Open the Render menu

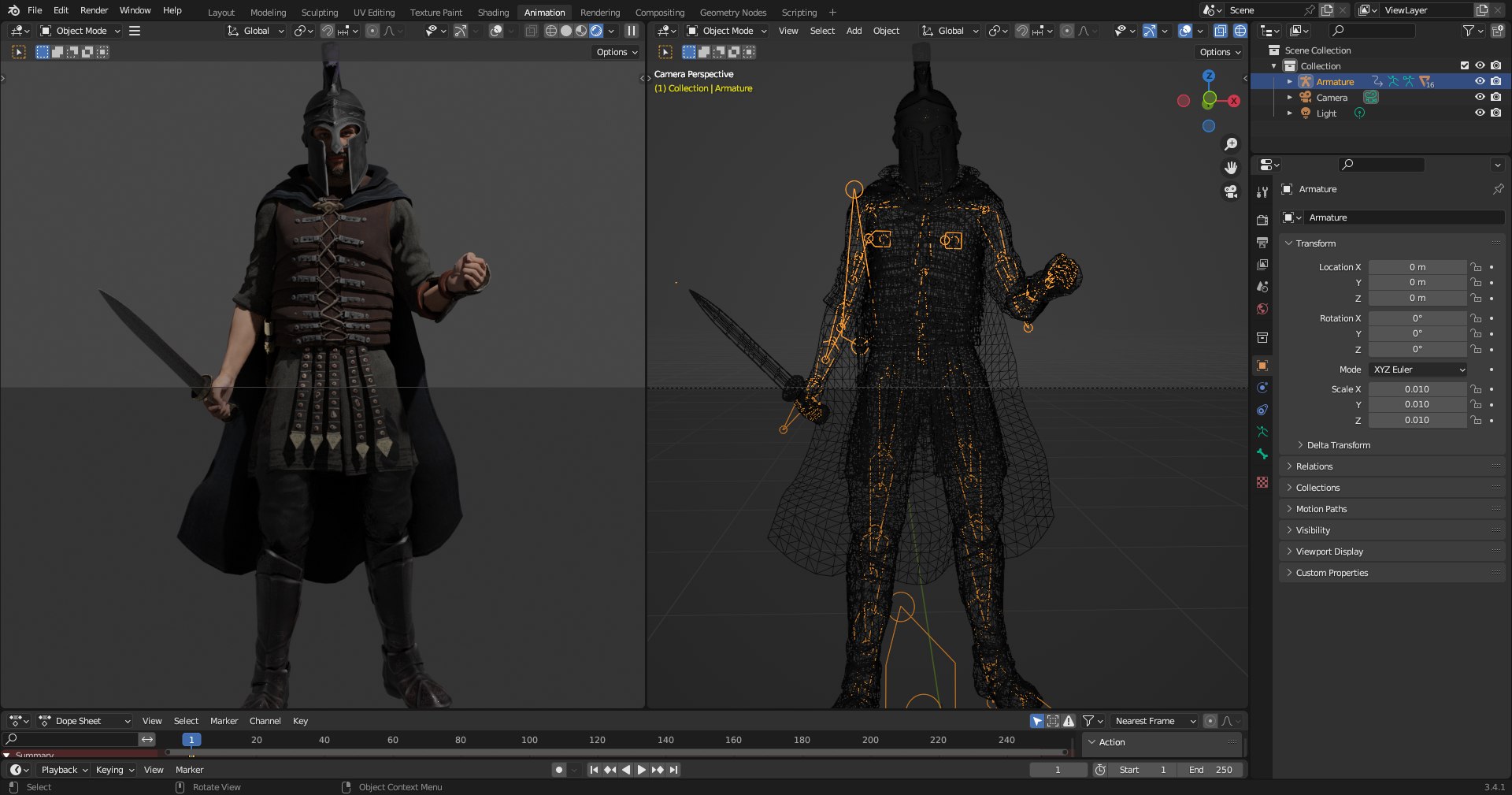pos(94,10)
